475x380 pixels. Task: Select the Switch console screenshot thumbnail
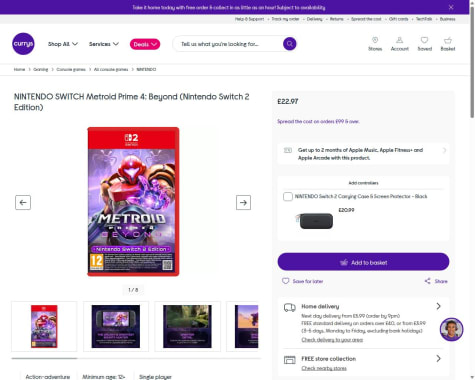(116, 326)
